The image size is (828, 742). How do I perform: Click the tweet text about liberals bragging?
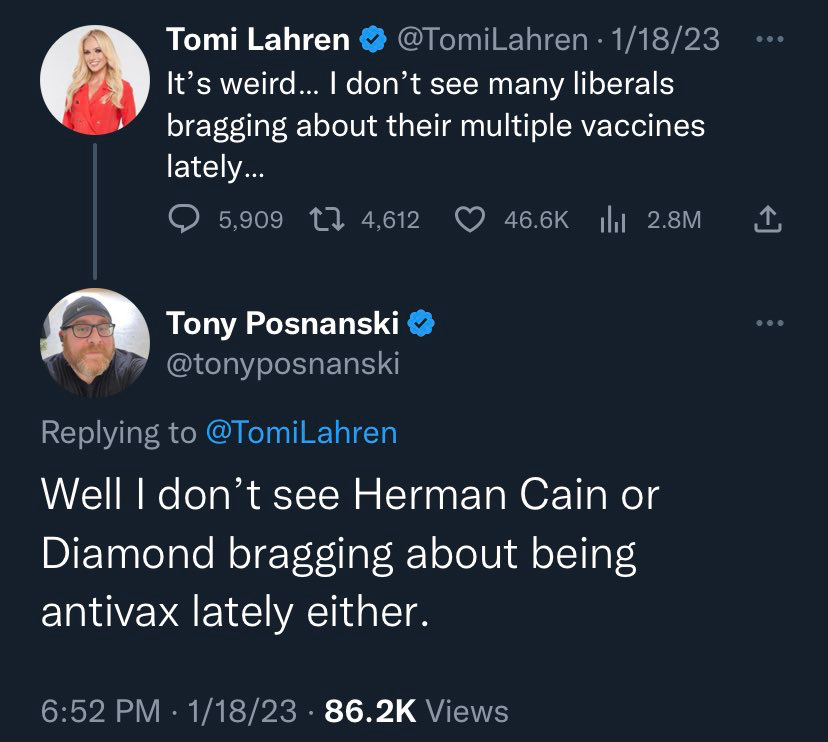[x=435, y=126]
